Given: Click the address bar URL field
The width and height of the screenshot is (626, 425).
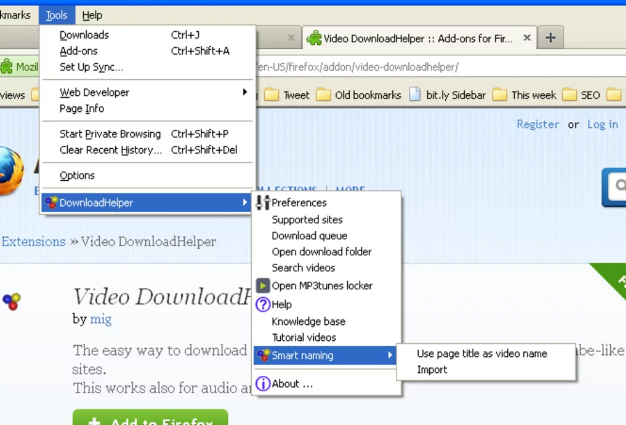Looking at the screenshot, I should coord(439,67).
